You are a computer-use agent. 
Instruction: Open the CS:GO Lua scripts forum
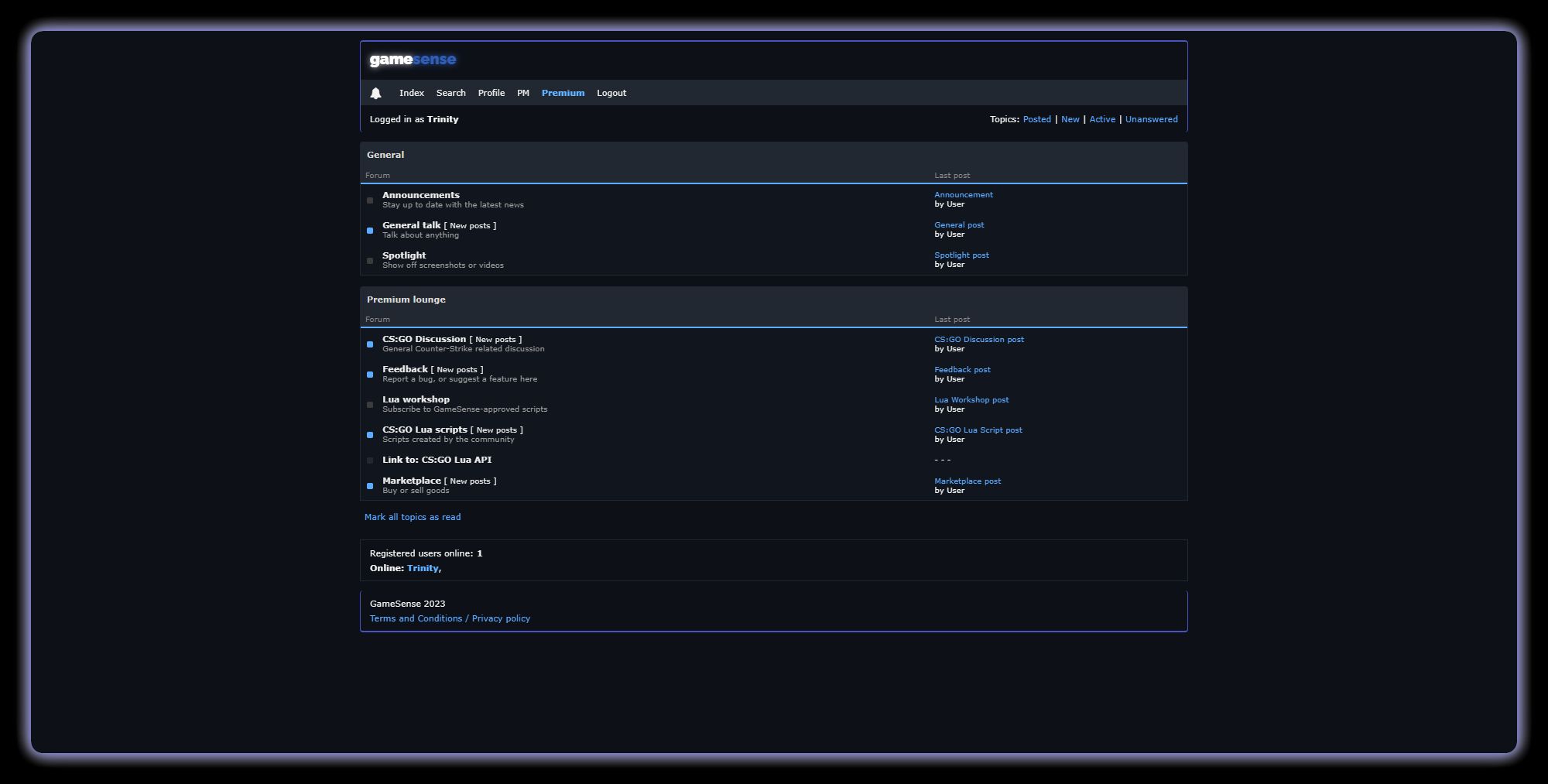tap(425, 430)
